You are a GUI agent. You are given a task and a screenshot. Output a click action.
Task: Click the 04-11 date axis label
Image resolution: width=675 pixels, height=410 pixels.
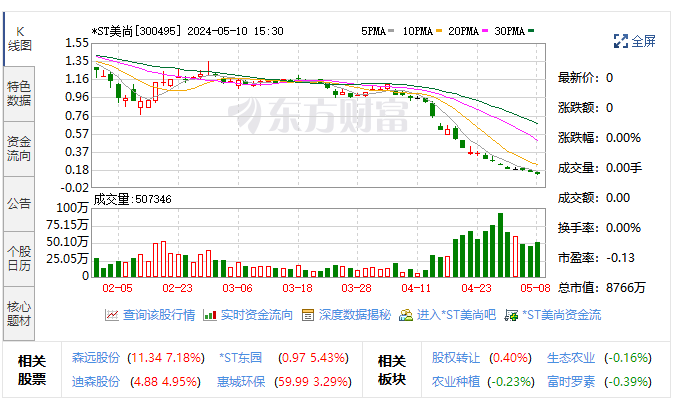click(x=416, y=288)
